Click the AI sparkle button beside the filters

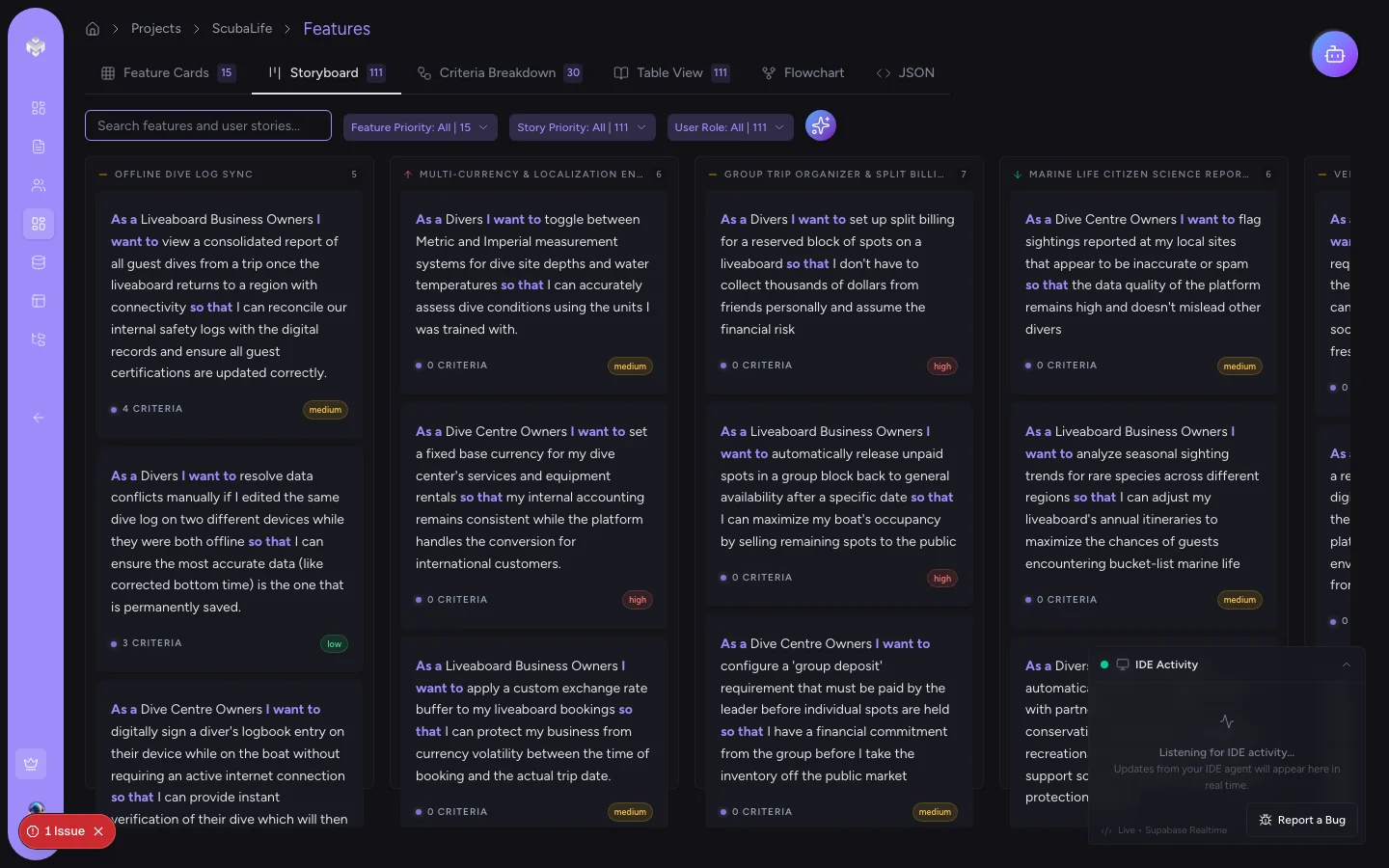coord(821,125)
